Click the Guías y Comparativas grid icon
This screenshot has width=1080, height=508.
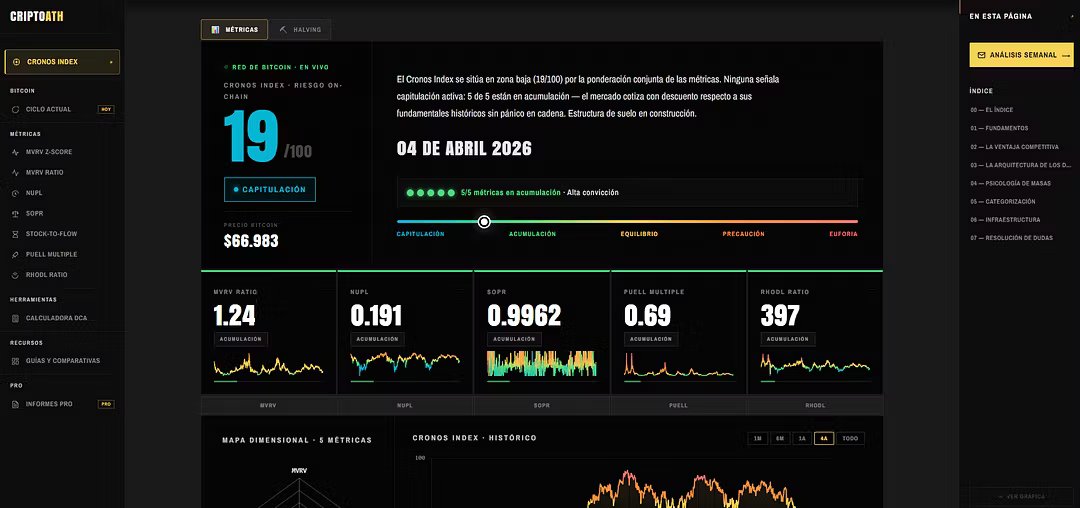[x=16, y=361]
